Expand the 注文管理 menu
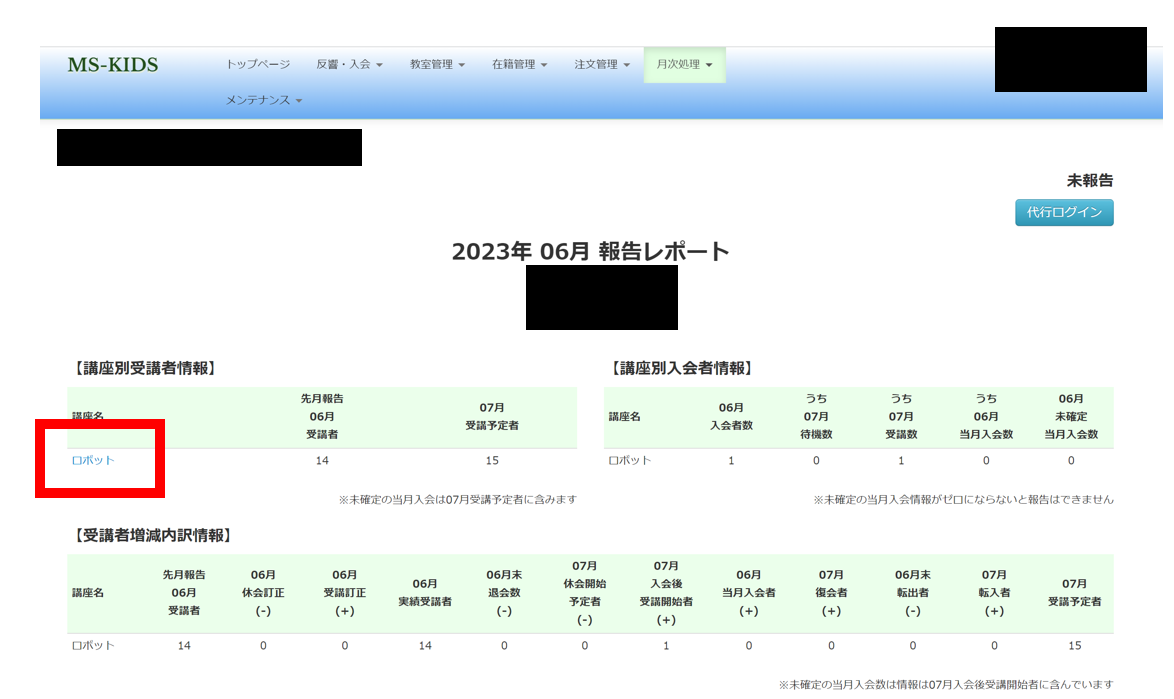Screen dimensions: 1174x699 602,64
